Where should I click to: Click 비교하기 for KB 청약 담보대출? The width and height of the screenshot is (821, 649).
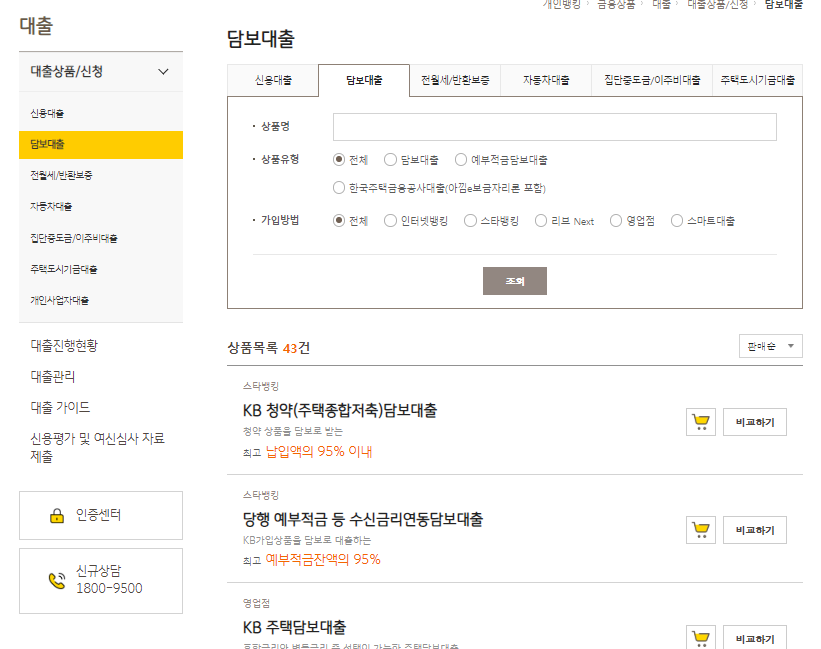[x=755, y=421]
